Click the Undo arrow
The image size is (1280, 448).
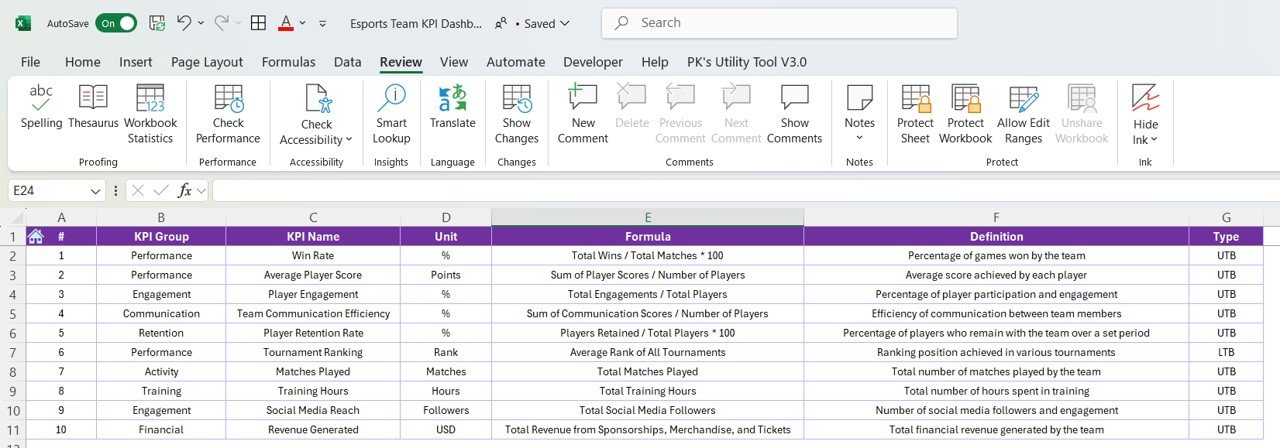pos(184,22)
